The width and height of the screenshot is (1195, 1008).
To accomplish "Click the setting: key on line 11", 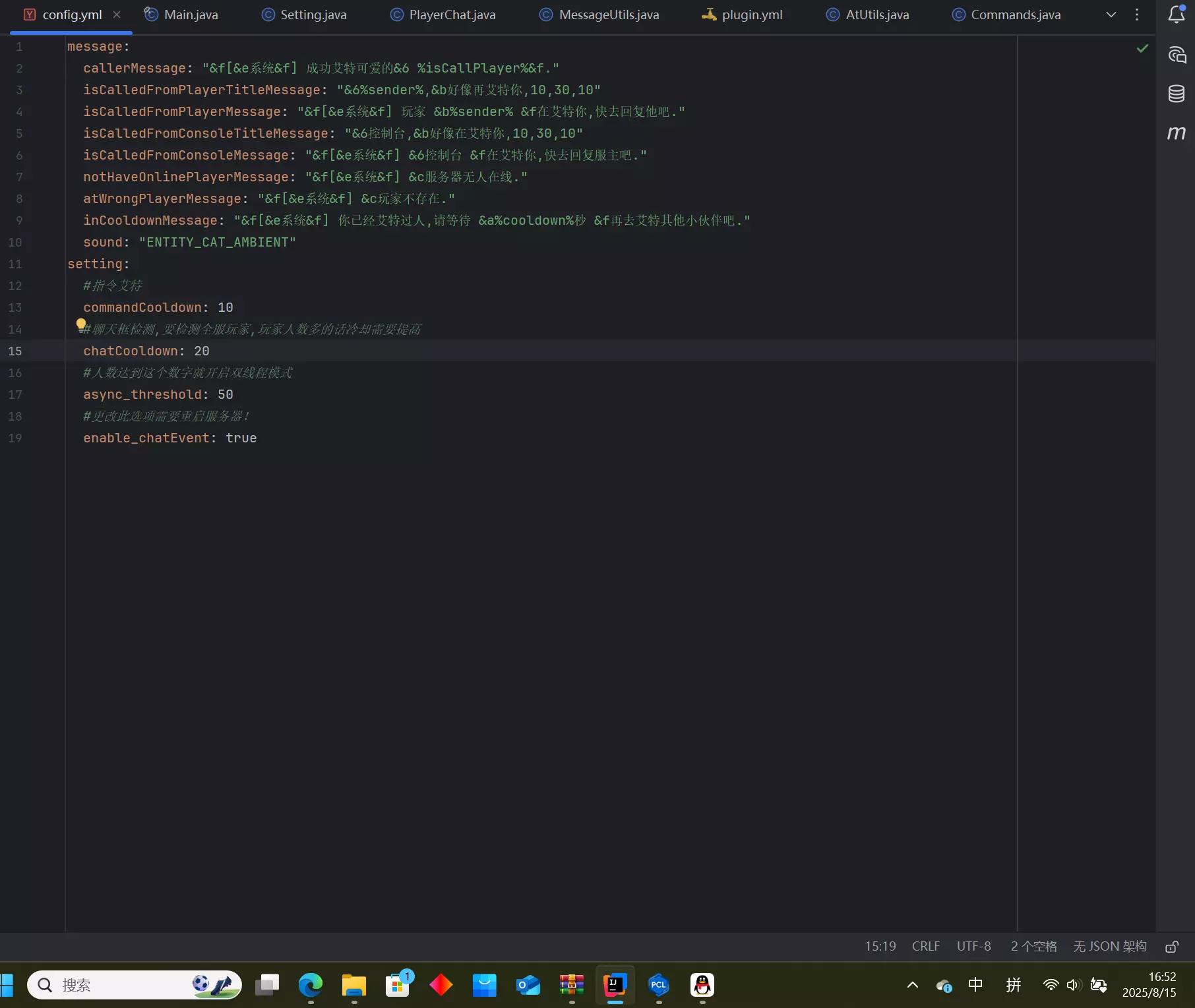I will [x=99, y=264].
